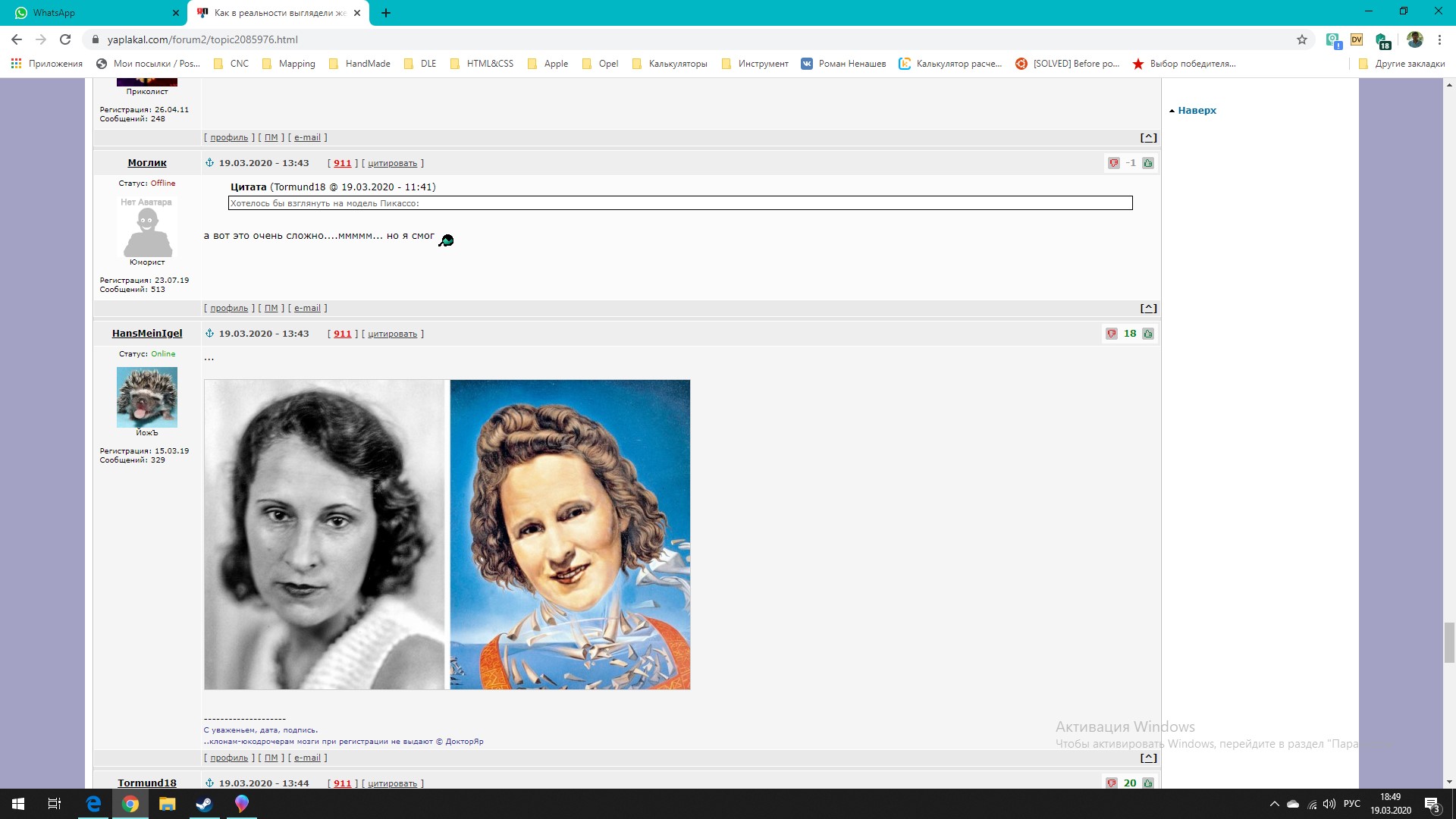The height and width of the screenshot is (819, 1456).
Task: Open the 'Мои посылки' bookmark
Action: pyautogui.click(x=148, y=64)
